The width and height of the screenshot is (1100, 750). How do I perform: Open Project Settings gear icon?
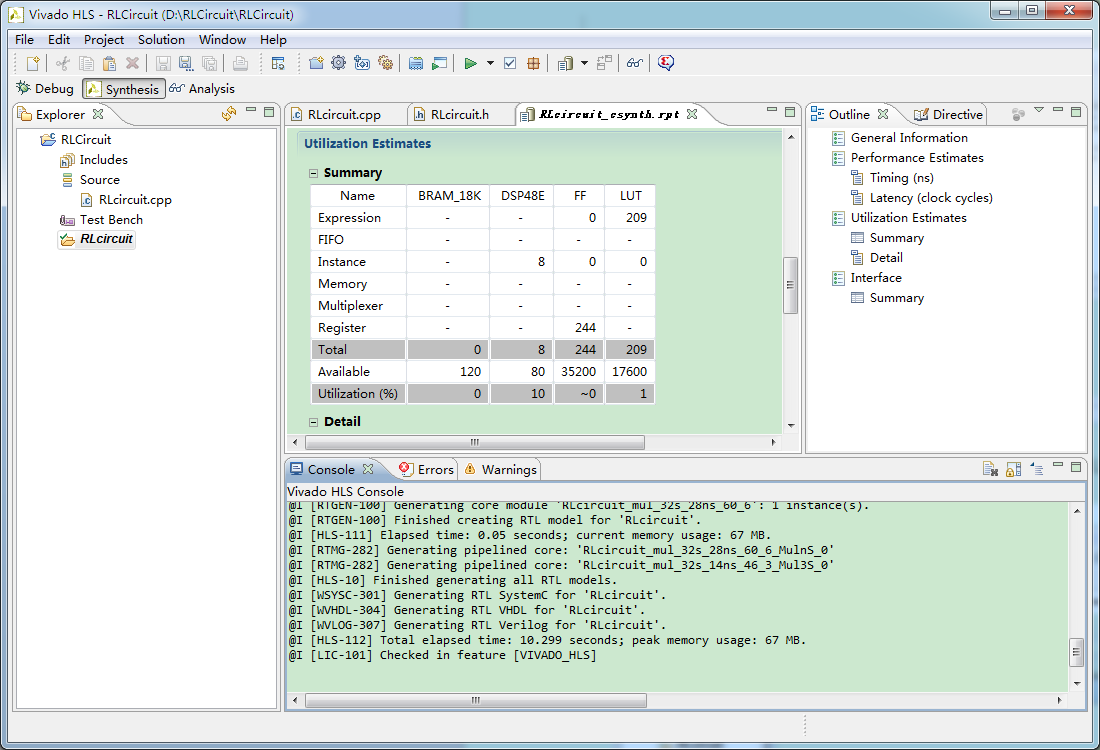(x=338, y=63)
